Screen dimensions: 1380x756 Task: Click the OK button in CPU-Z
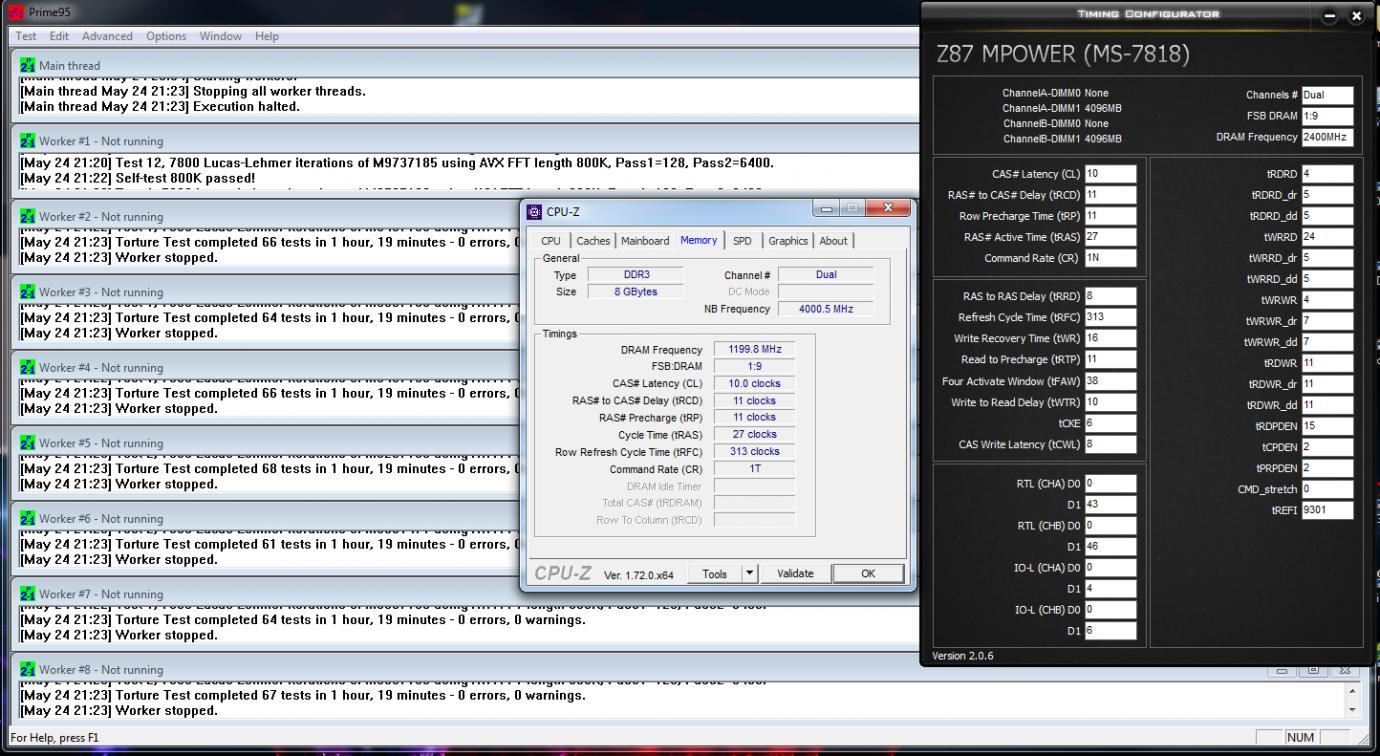tap(867, 574)
